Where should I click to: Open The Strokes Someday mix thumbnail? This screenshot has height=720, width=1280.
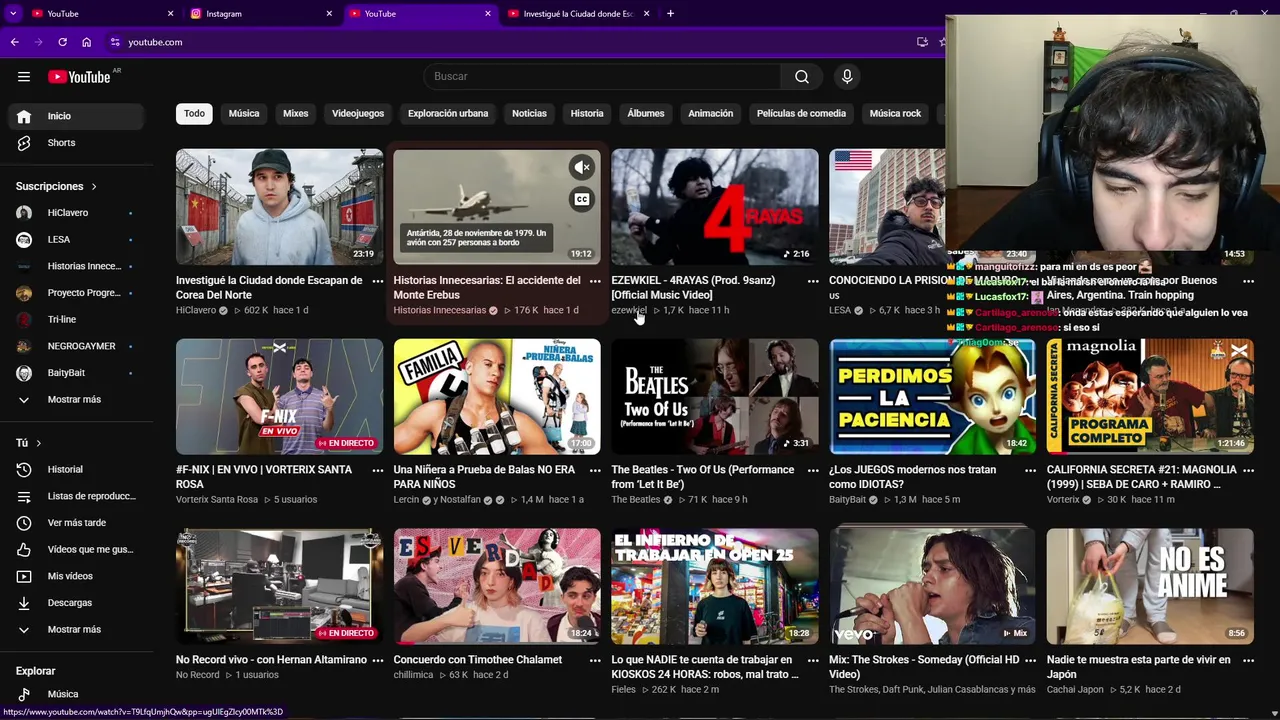pyautogui.click(x=932, y=586)
